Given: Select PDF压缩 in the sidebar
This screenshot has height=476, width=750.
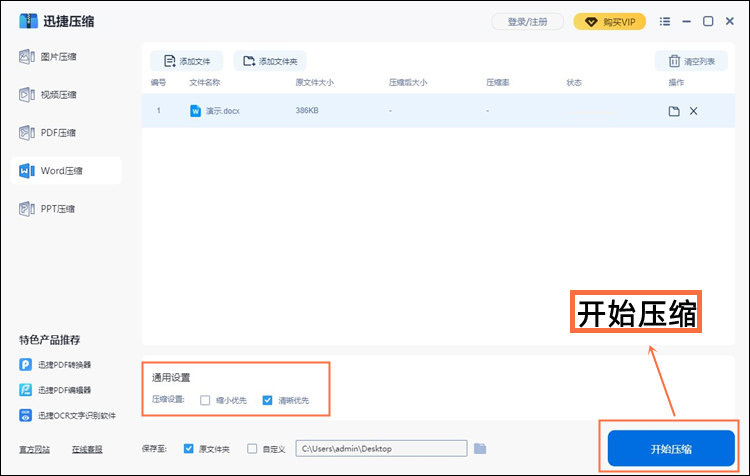Looking at the screenshot, I should pyautogui.click(x=48, y=133).
